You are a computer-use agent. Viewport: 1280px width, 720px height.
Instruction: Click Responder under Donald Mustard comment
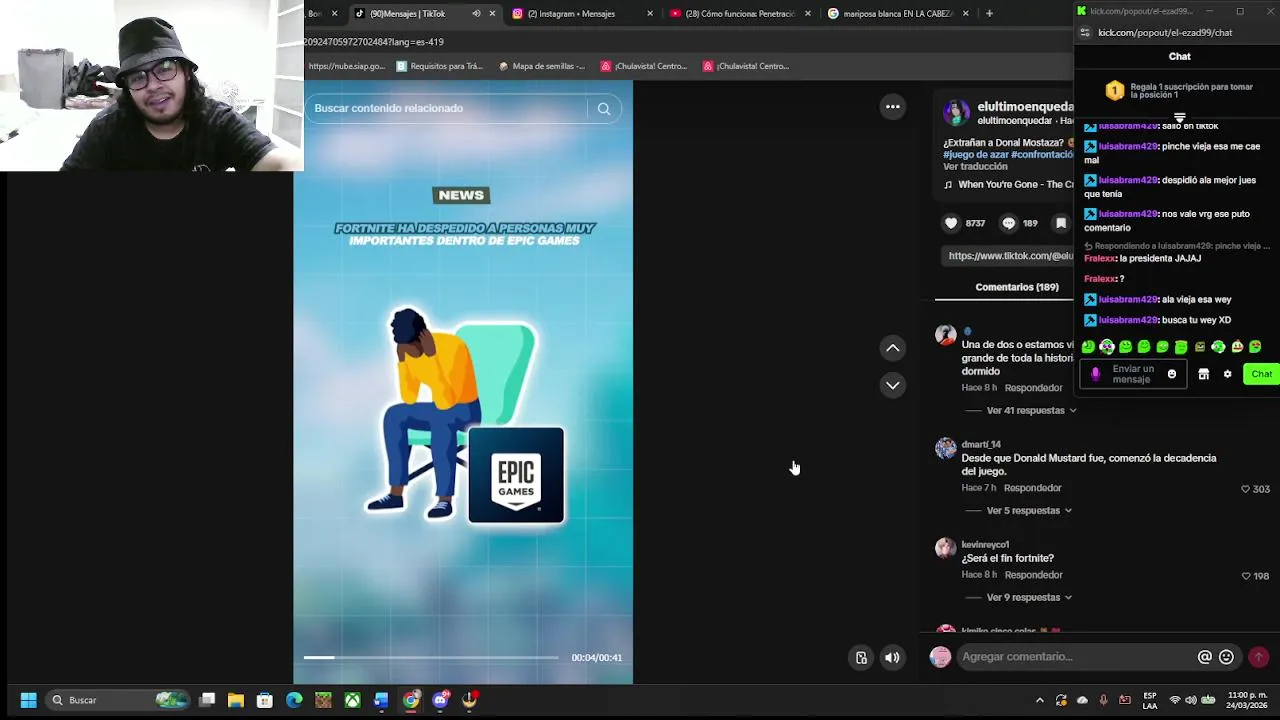point(1032,488)
